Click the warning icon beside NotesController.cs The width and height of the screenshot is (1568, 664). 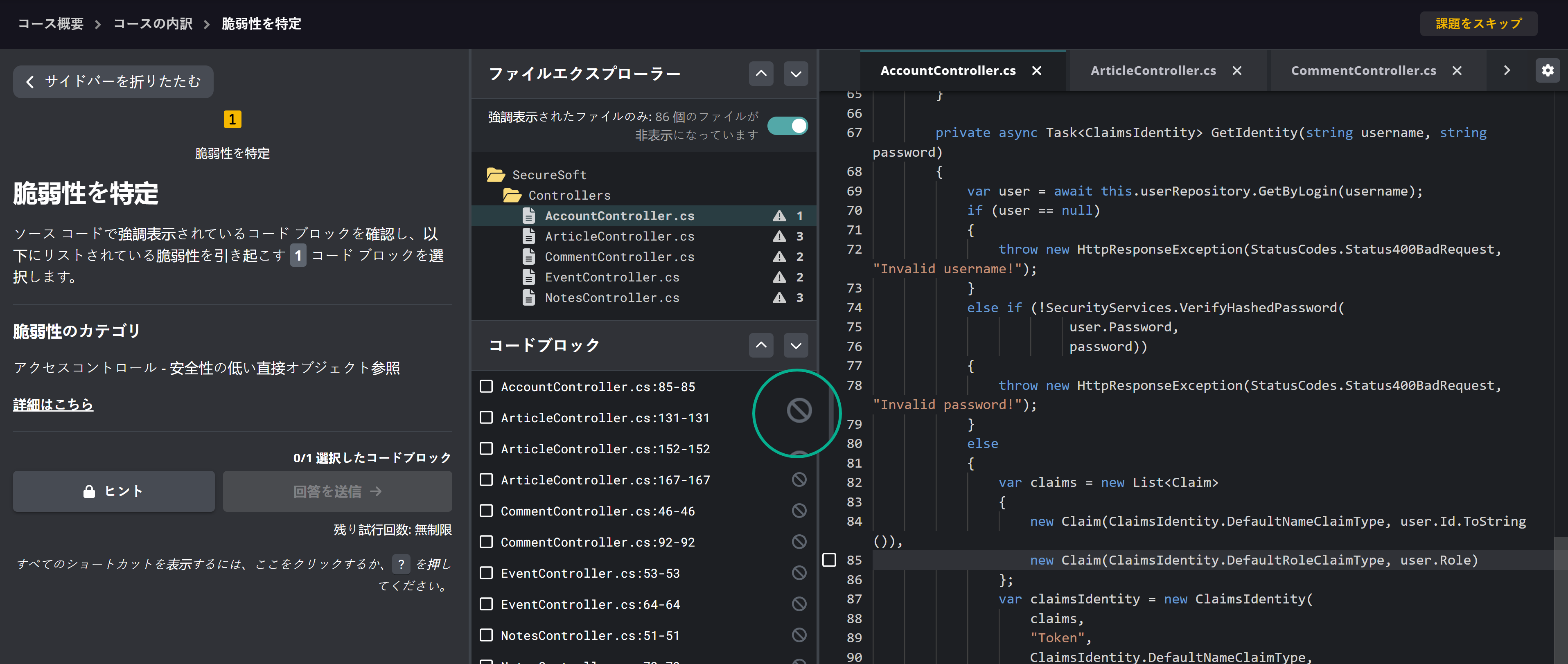pyautogui.click(x=779, y=297)
